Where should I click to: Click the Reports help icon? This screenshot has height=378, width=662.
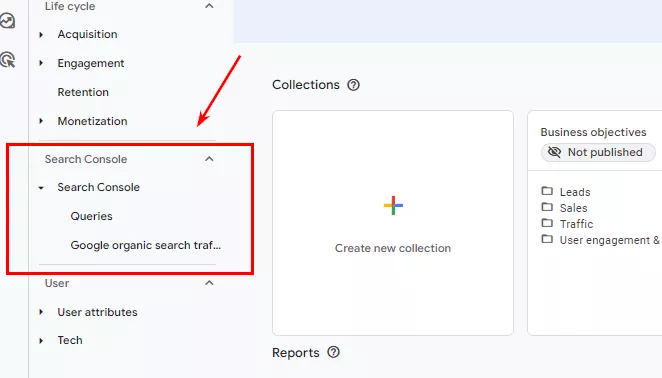pyautogui.click(x=334, y=352)
